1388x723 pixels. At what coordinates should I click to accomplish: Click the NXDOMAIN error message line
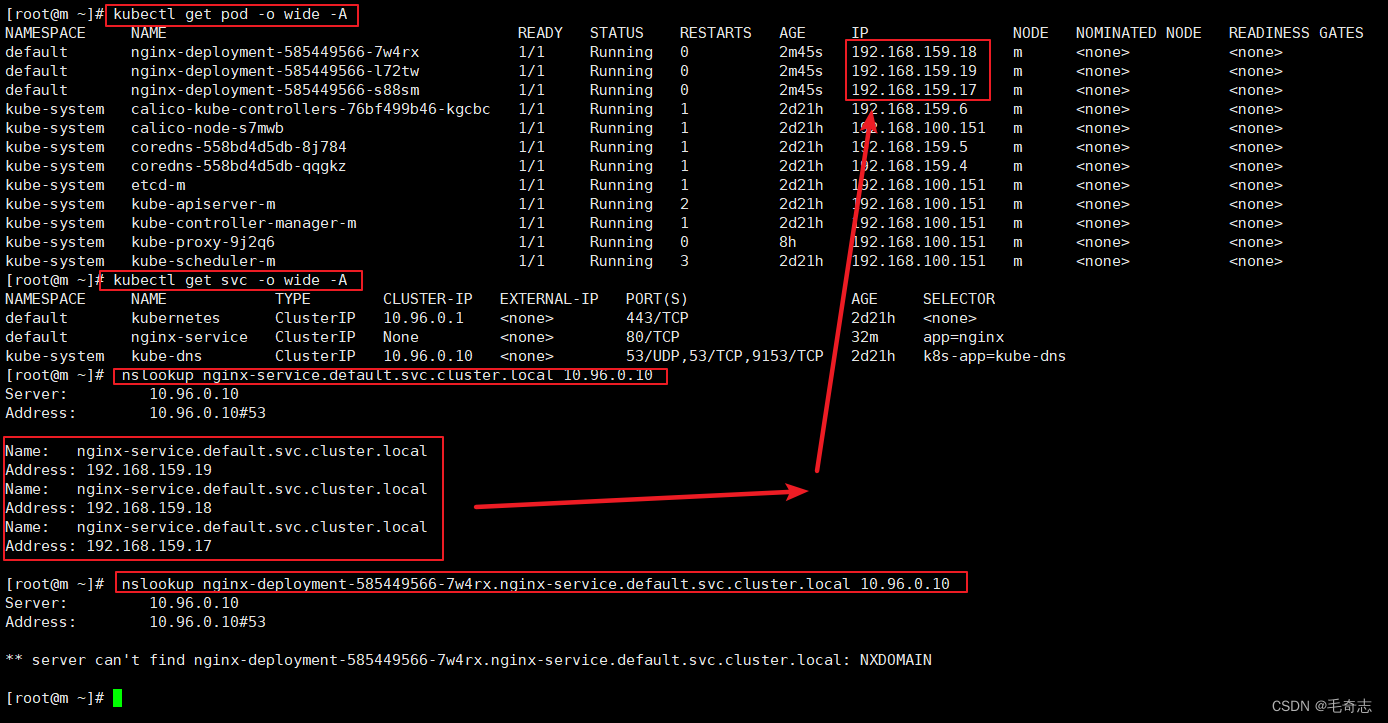click(x=469, y=660)
